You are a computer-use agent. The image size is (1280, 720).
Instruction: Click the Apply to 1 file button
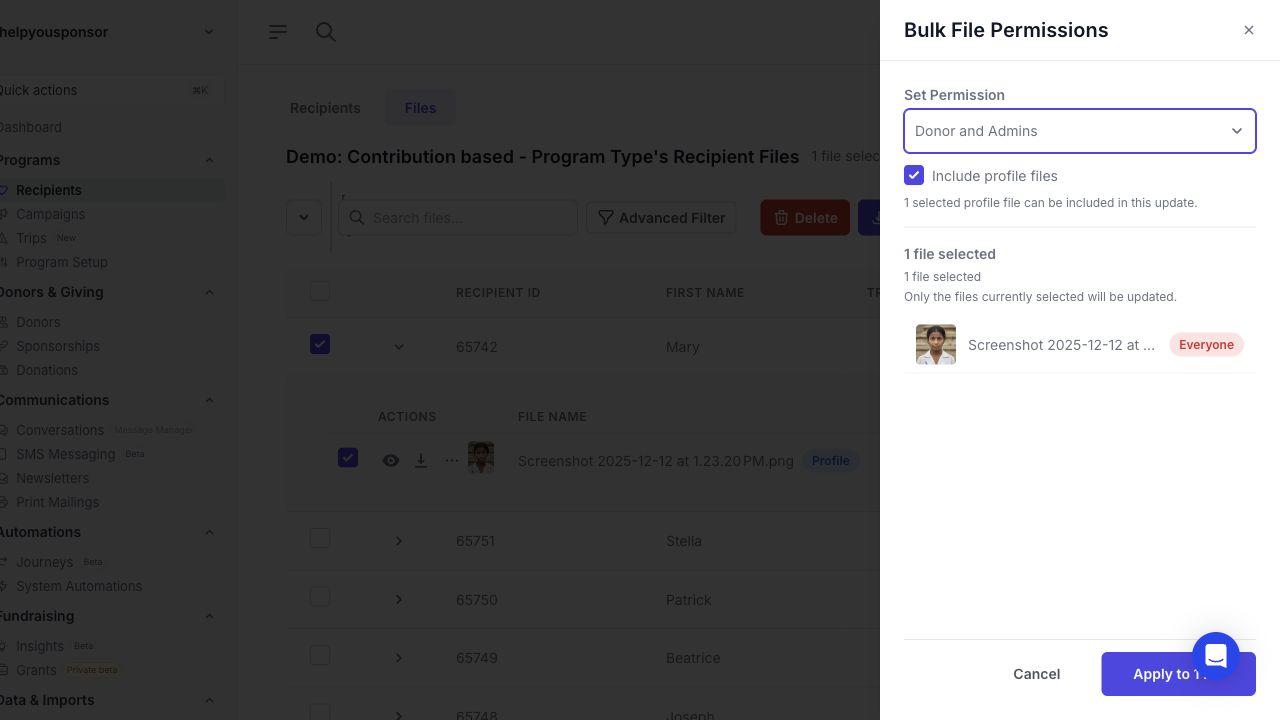1178,674
